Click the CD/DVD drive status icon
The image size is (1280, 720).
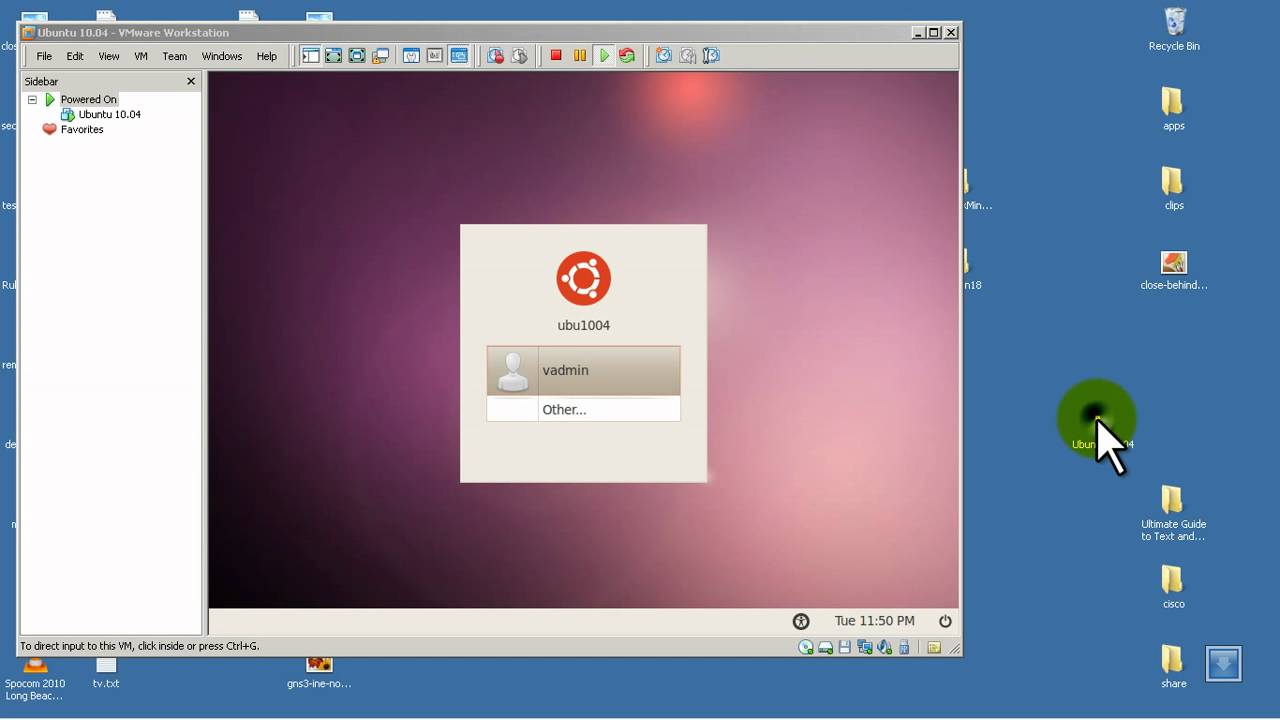806,647
